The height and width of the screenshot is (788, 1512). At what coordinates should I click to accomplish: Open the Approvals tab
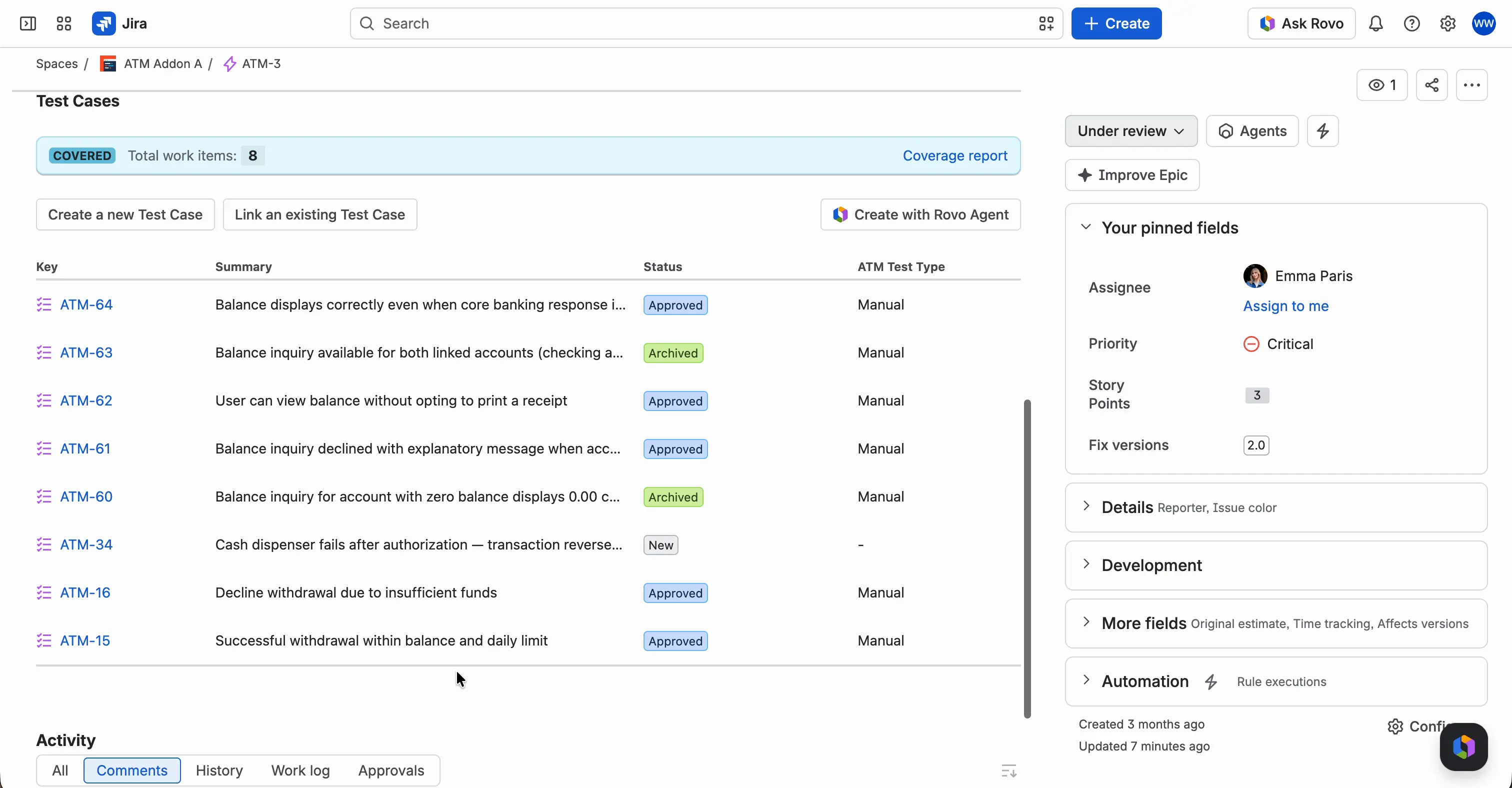click(x=391, y=770)
